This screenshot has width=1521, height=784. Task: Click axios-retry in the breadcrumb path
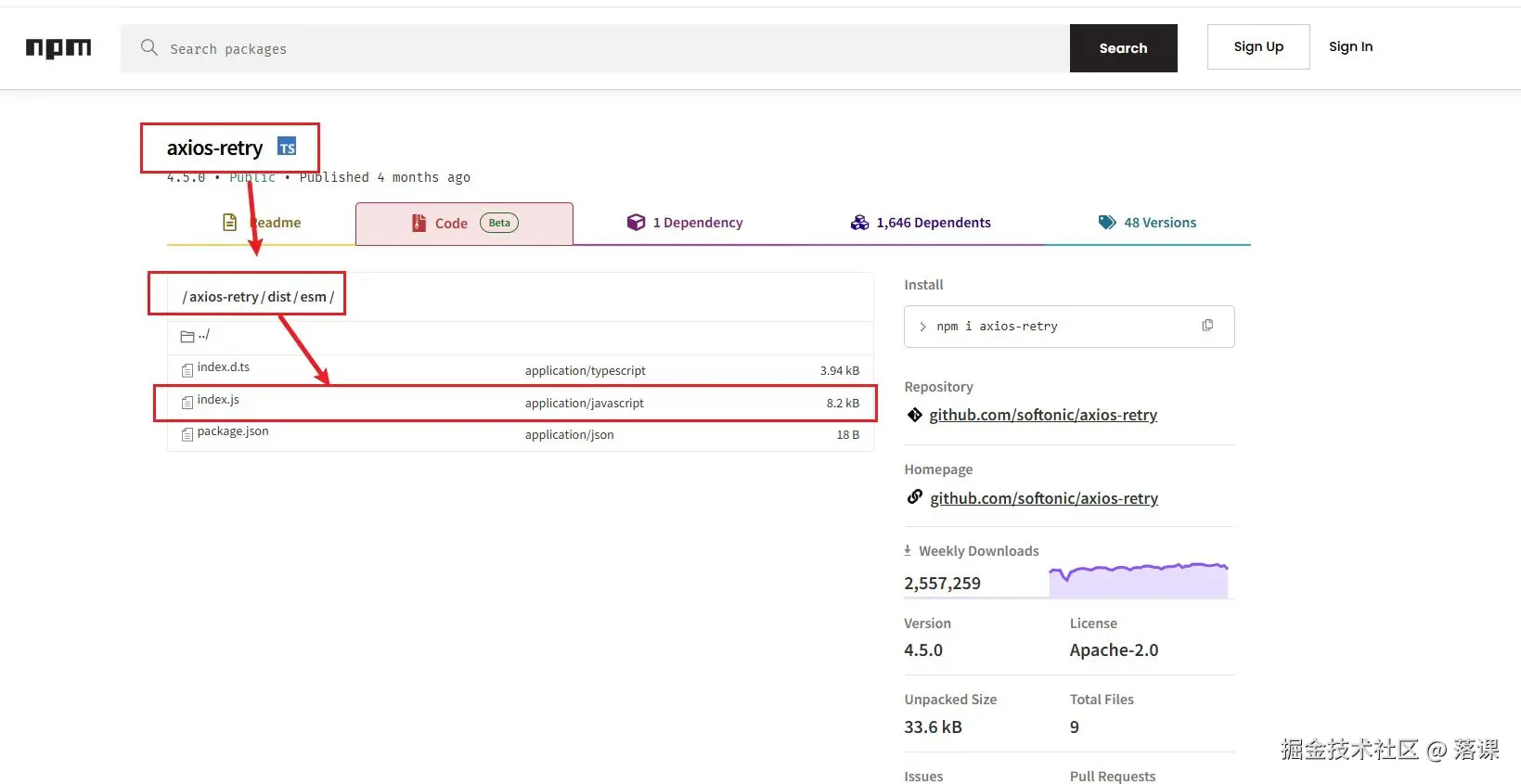click(224, 297)
